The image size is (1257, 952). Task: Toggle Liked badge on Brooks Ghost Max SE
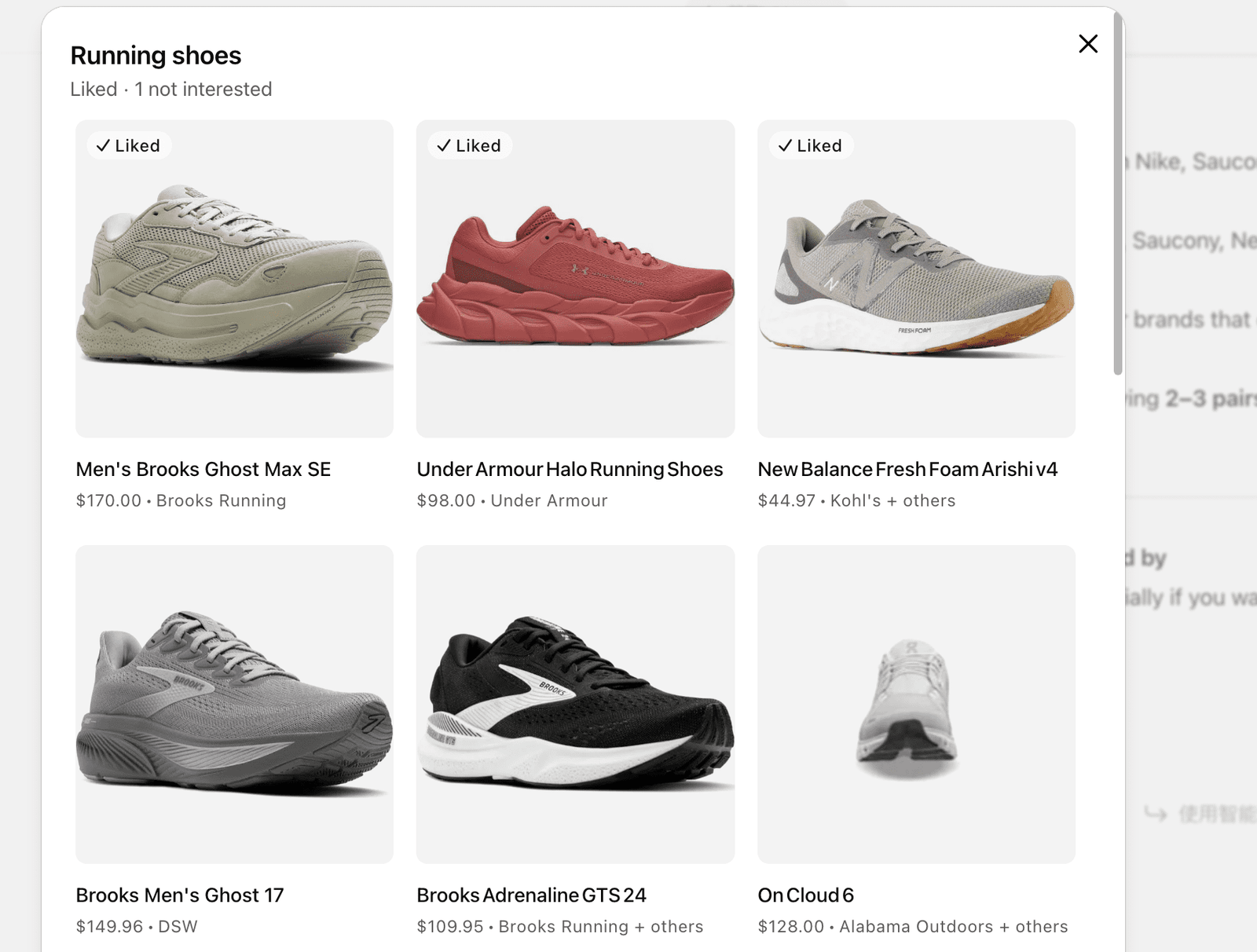[x=129, y=146]
